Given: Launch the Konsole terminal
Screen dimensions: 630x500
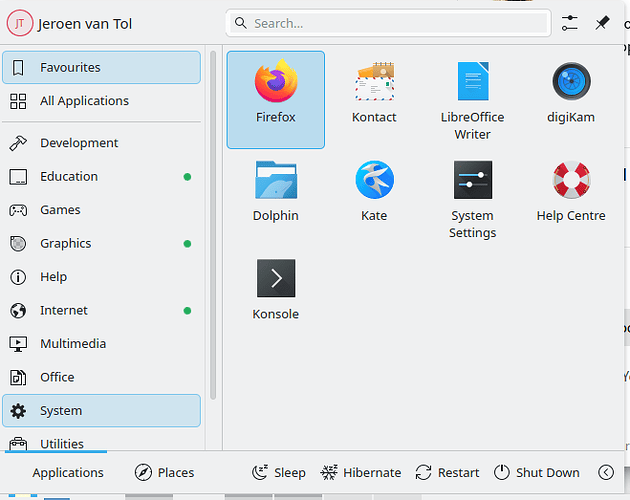Looking at the screenshot, I should (x=276, y=292).
